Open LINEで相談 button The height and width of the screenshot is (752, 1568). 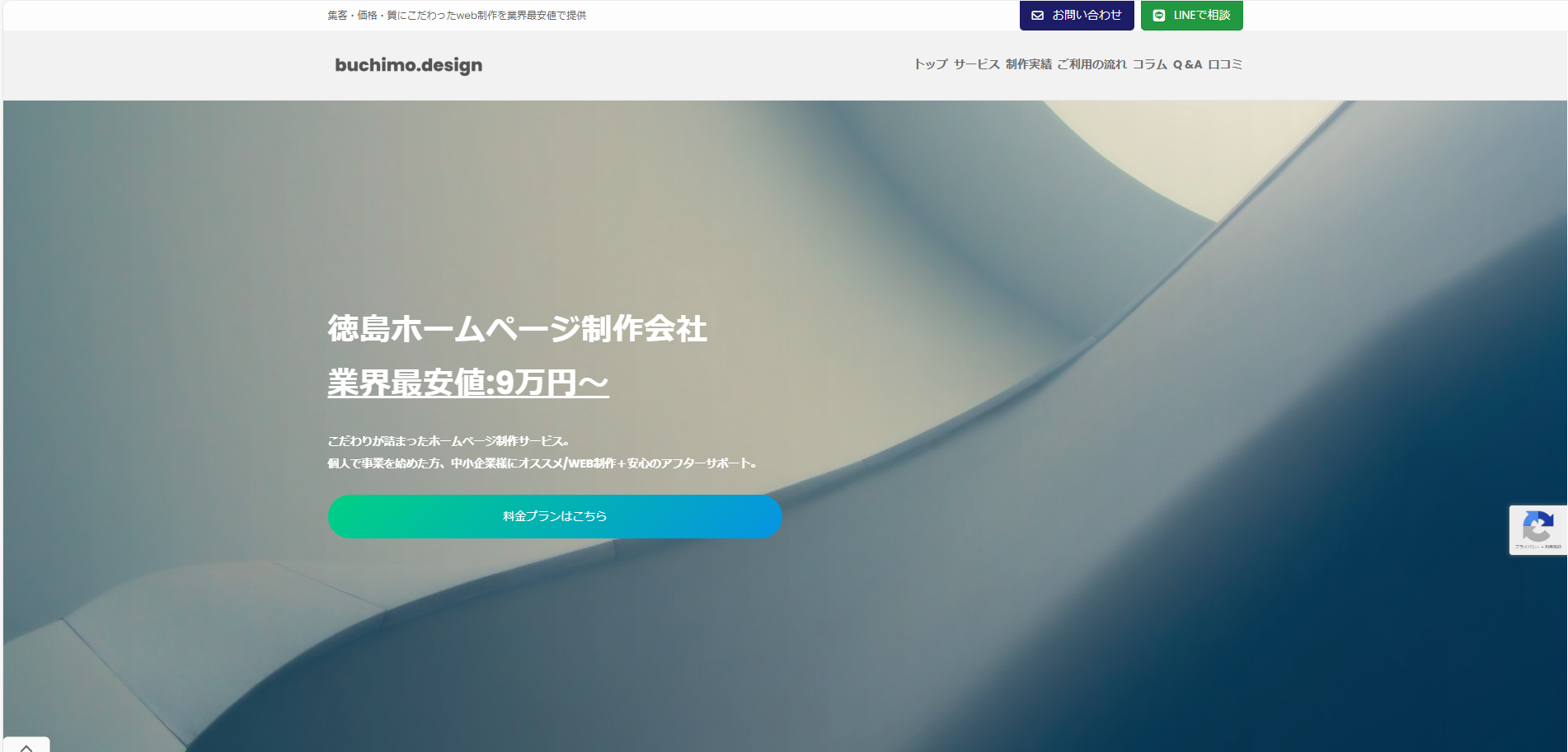point(1192,16)
